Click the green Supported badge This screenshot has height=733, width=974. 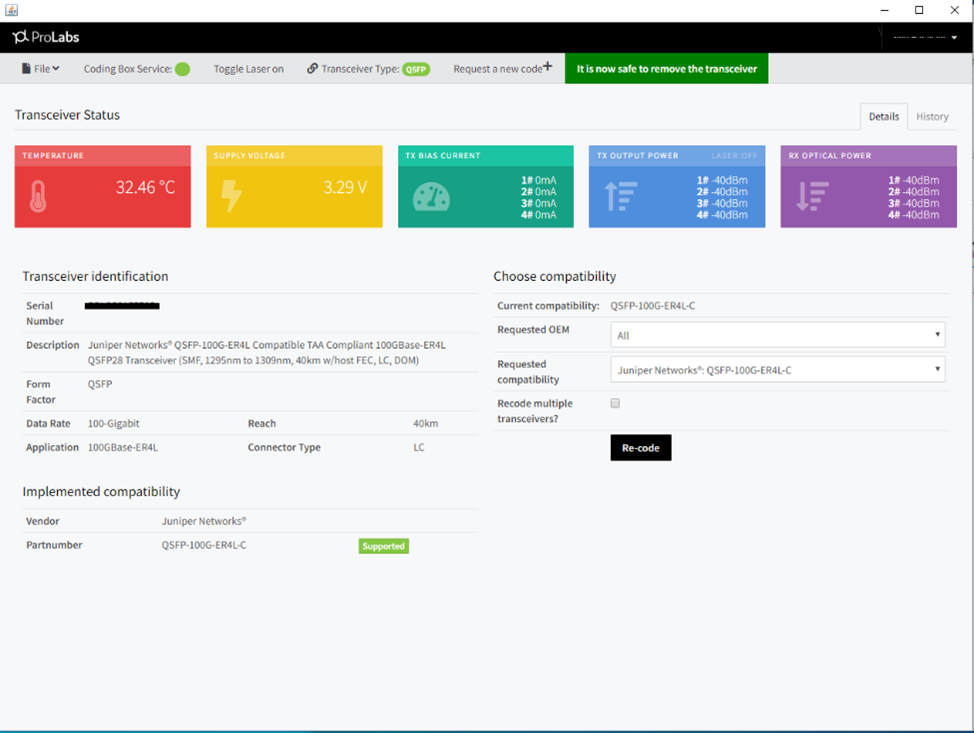click(x=384, y=546)
